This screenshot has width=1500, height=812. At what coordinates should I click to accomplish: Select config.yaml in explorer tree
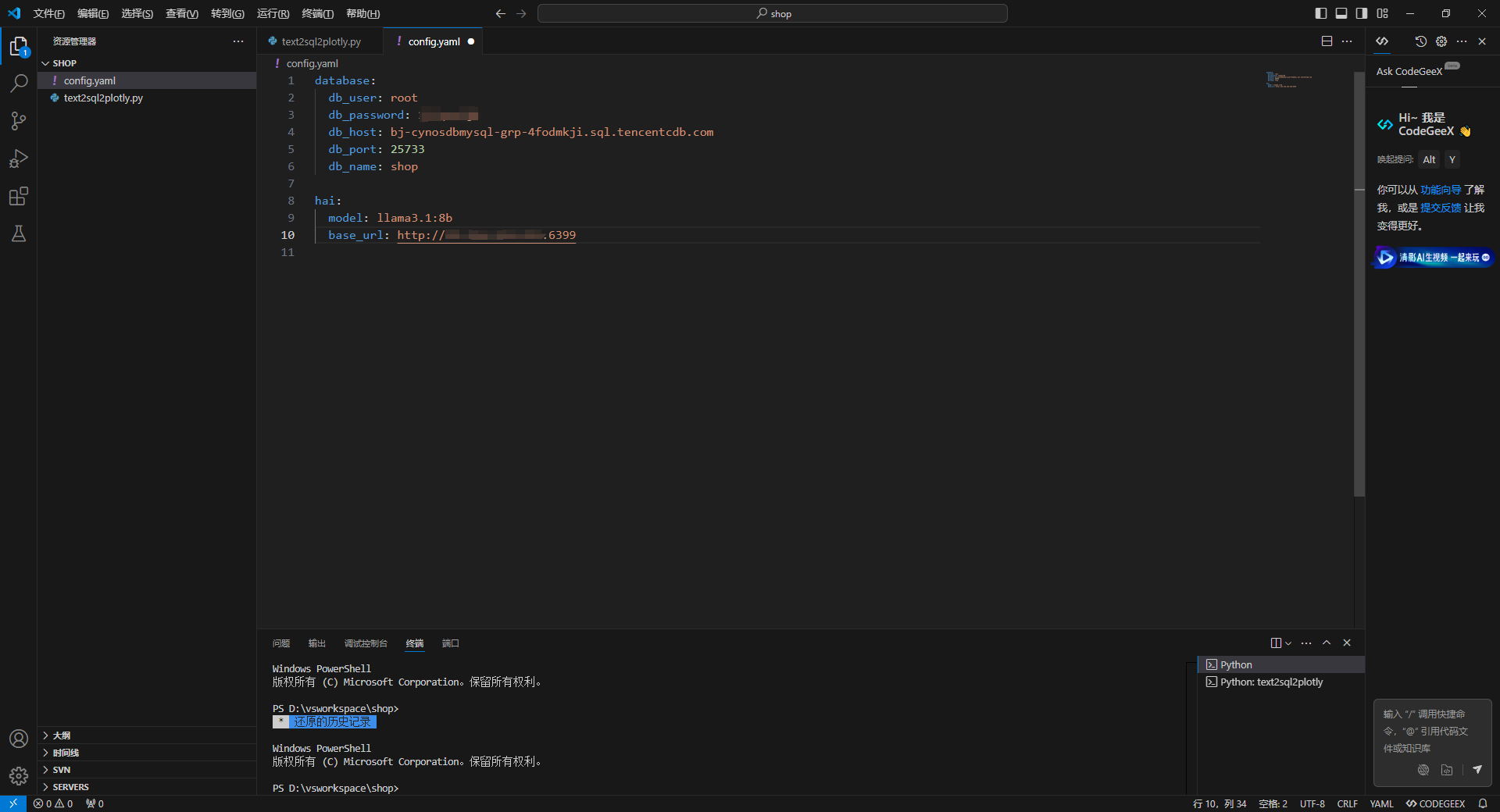147,80
